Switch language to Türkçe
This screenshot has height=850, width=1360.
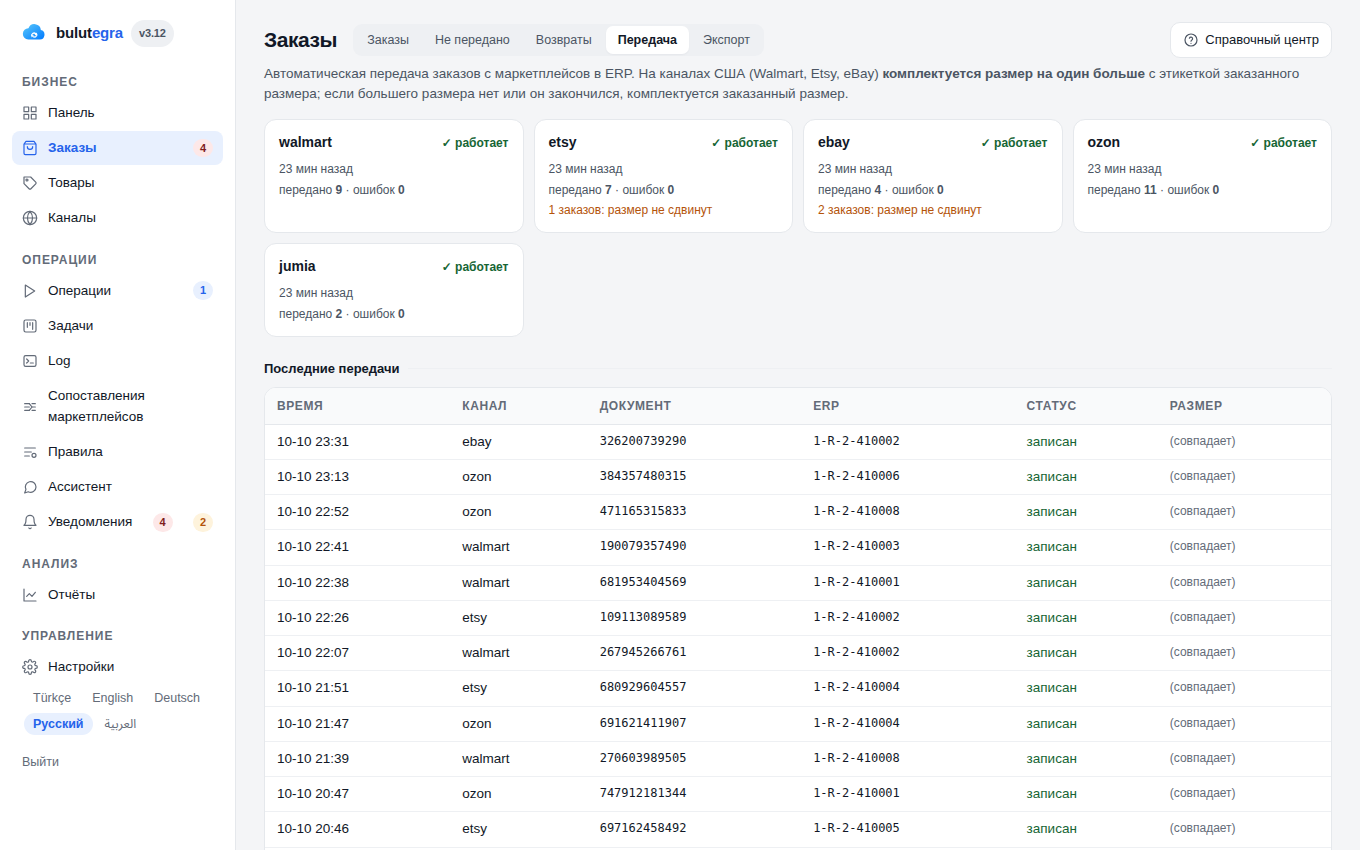(x=52, y=698)
